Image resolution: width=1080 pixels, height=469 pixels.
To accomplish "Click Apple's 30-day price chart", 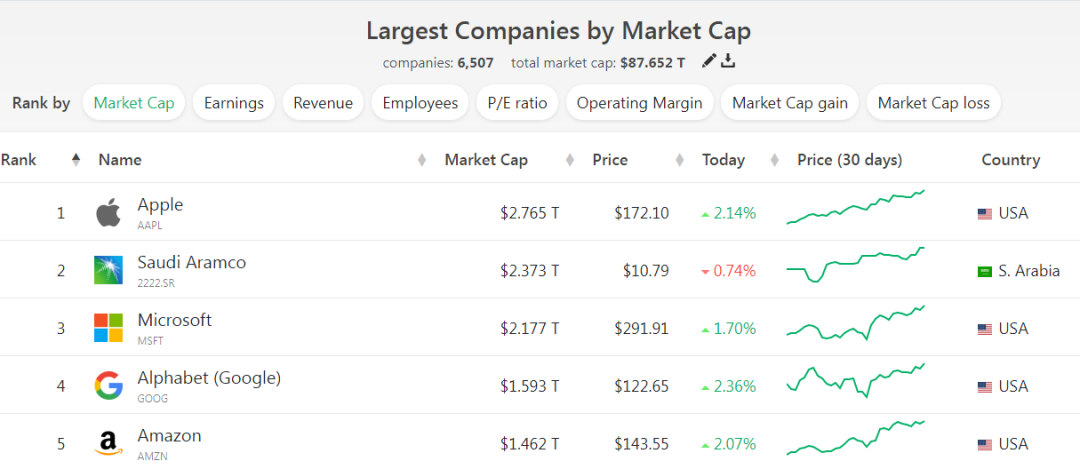I will tap(856, 208).
